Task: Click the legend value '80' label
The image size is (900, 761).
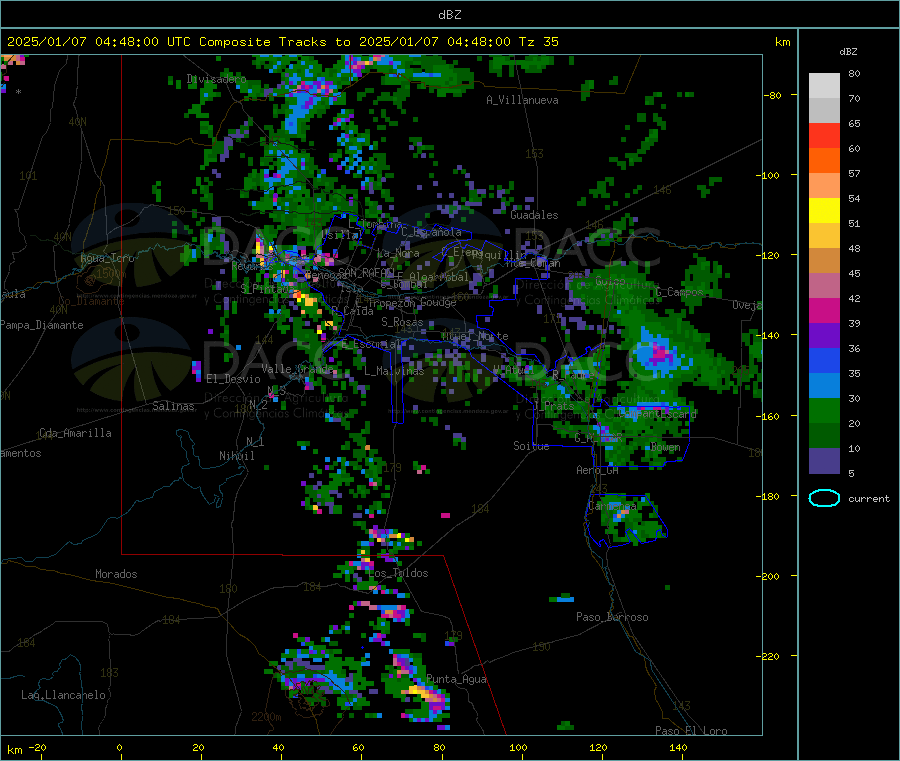Action: pyautogui.click(x=854, y=73)
